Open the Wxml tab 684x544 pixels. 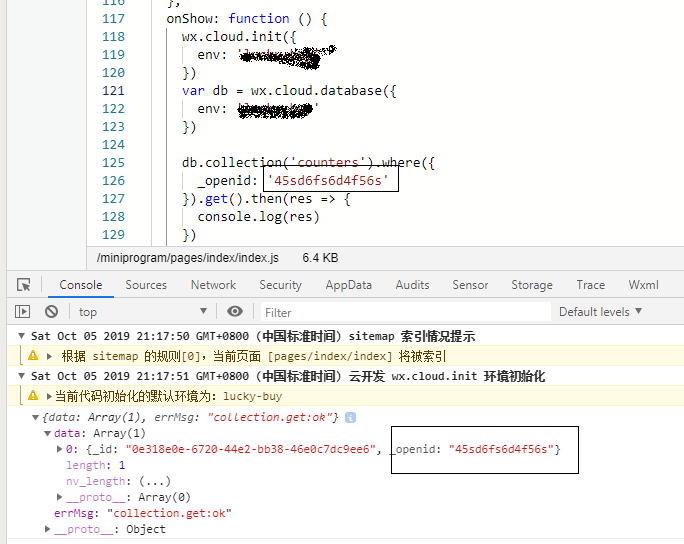click(643, 285)
